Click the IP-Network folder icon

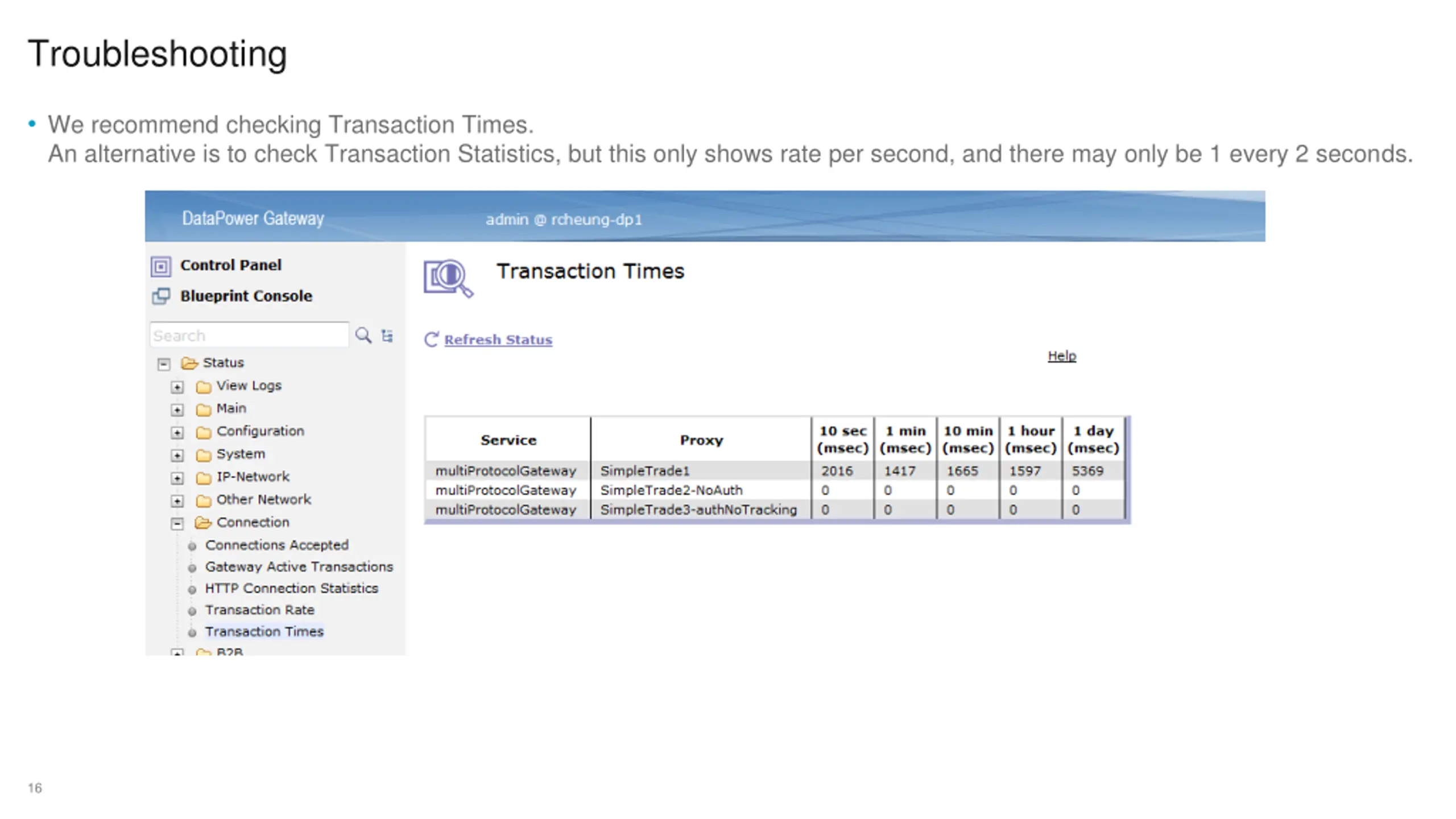click(x=204, y=478)
